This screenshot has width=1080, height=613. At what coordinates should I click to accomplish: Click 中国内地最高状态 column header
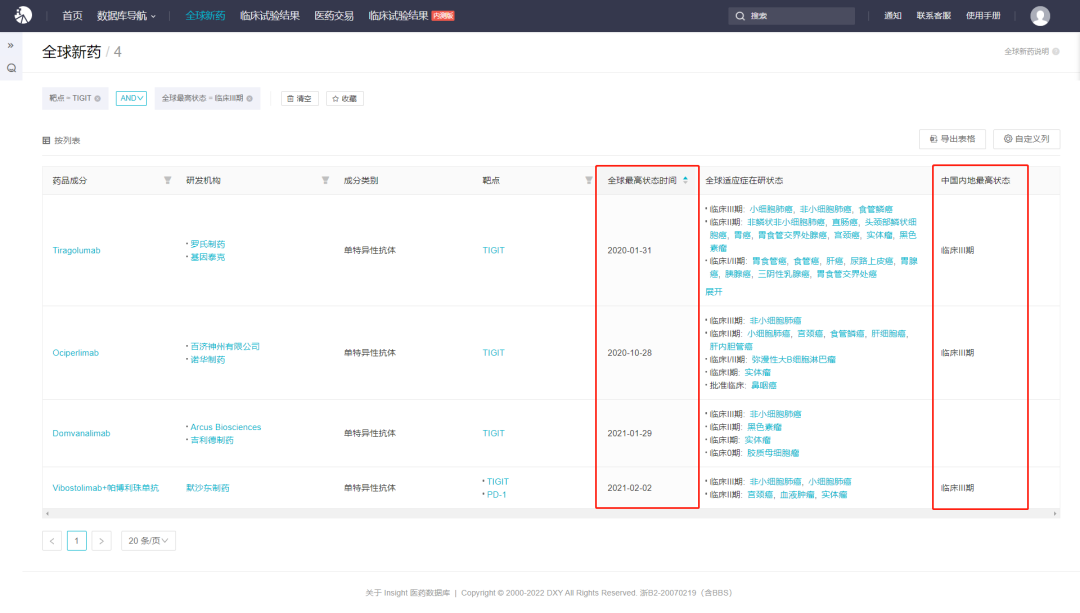pyautogui.click(x=975, y=180)
